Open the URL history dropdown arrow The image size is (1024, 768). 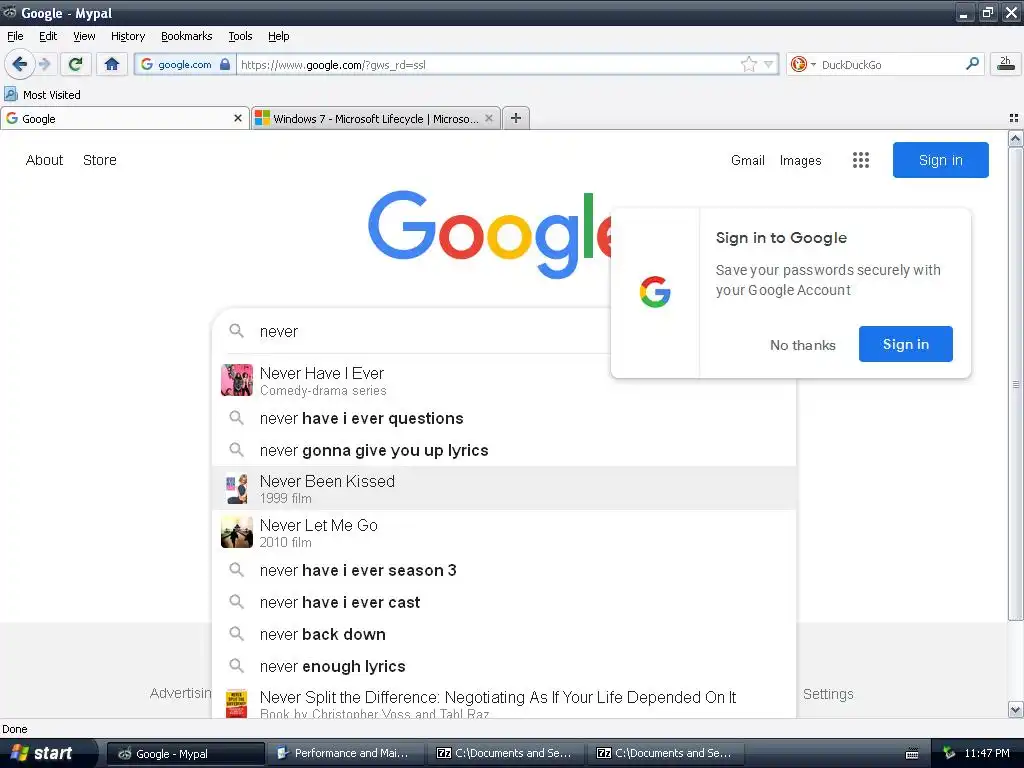pyautogui.click(x=769, y=64)
